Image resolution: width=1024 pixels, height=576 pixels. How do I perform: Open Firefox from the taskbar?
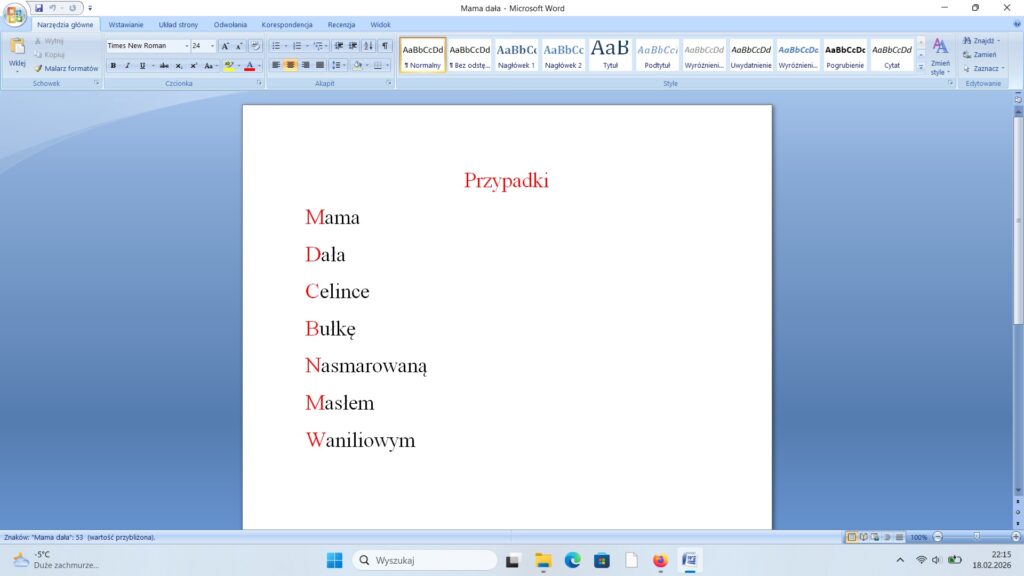click(660, 560)
